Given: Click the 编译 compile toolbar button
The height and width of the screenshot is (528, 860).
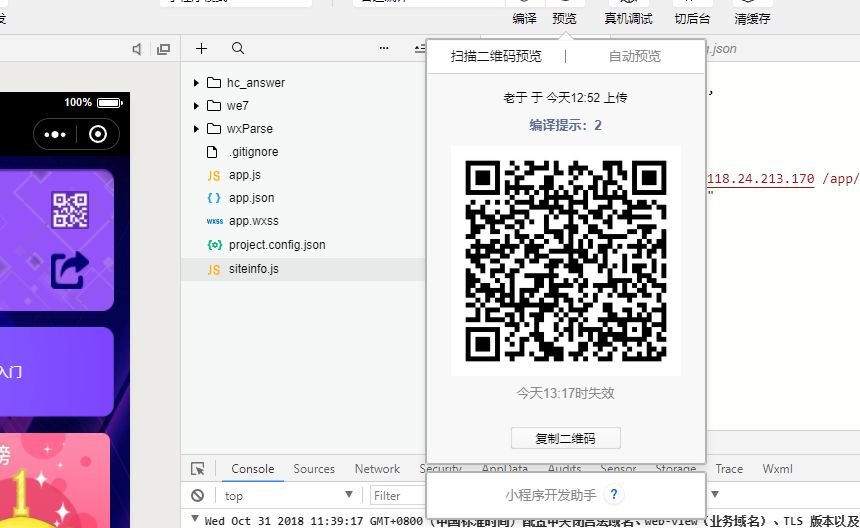Looking at the screenshot, I should pos(524,19).
